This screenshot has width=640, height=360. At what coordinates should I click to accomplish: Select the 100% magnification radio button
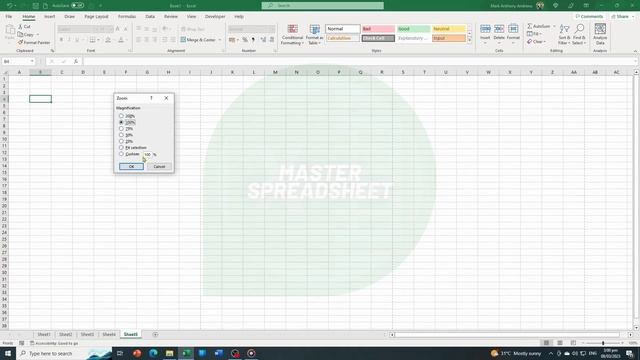pos(121,122)
